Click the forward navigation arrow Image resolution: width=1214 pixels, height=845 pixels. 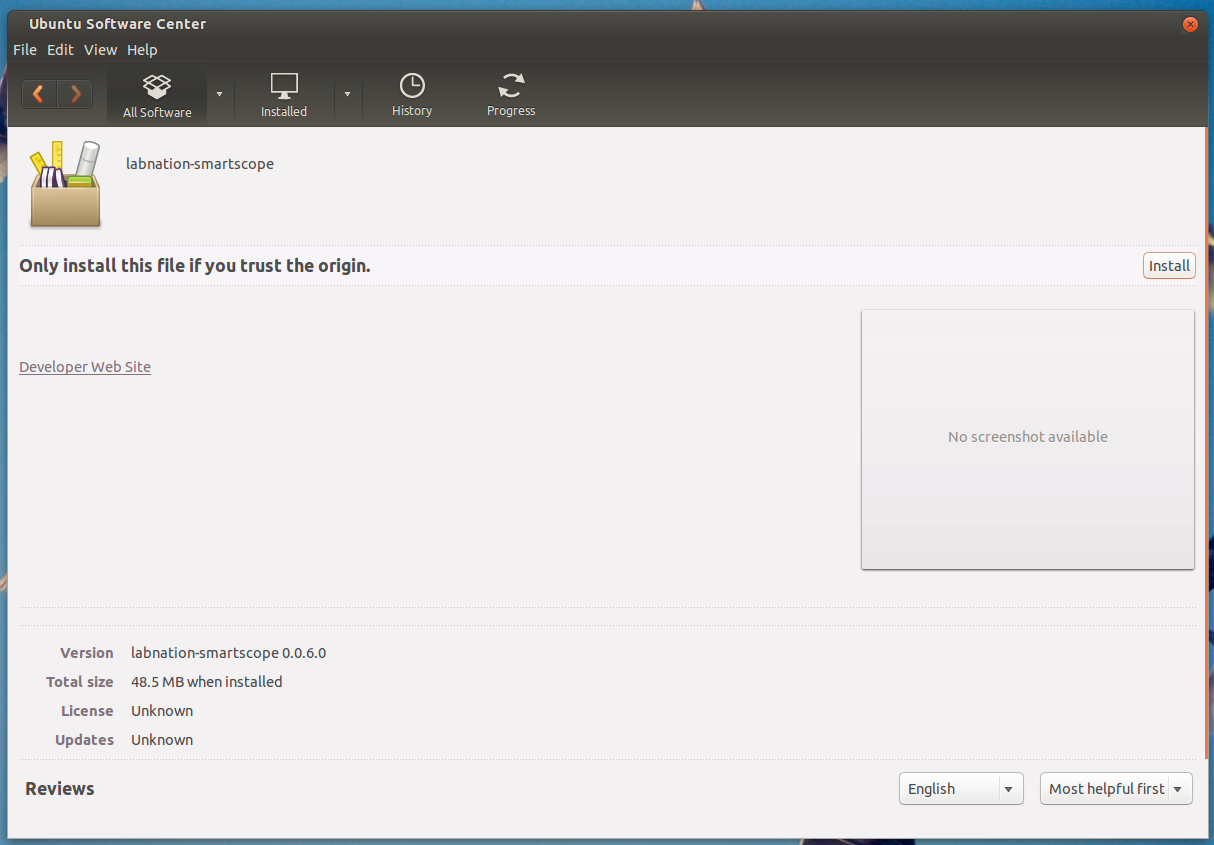[76, 93]
